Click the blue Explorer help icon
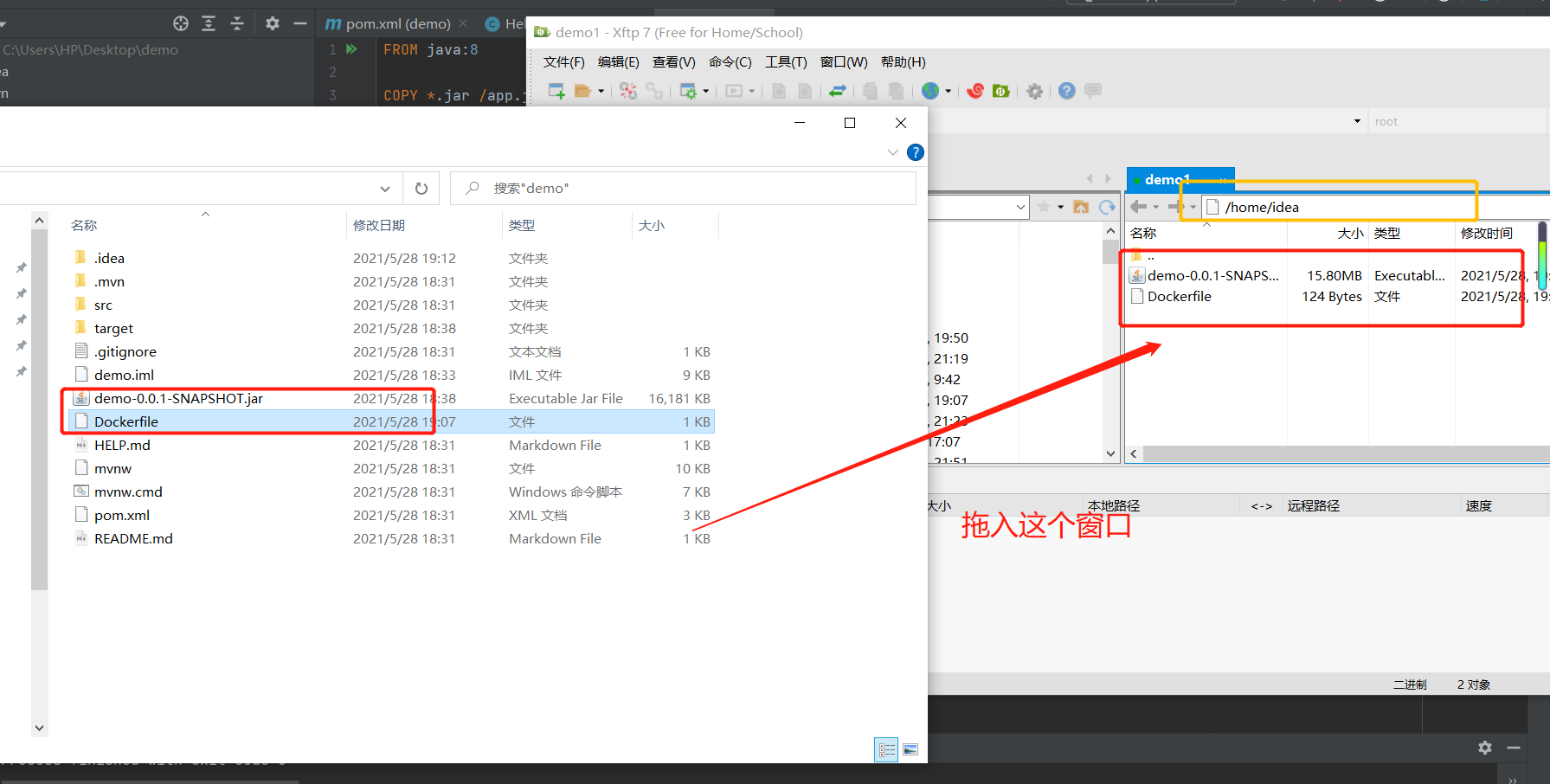The width and height of the screenshot is (1550, 784). pyautogui.click(x=915, y=152)
